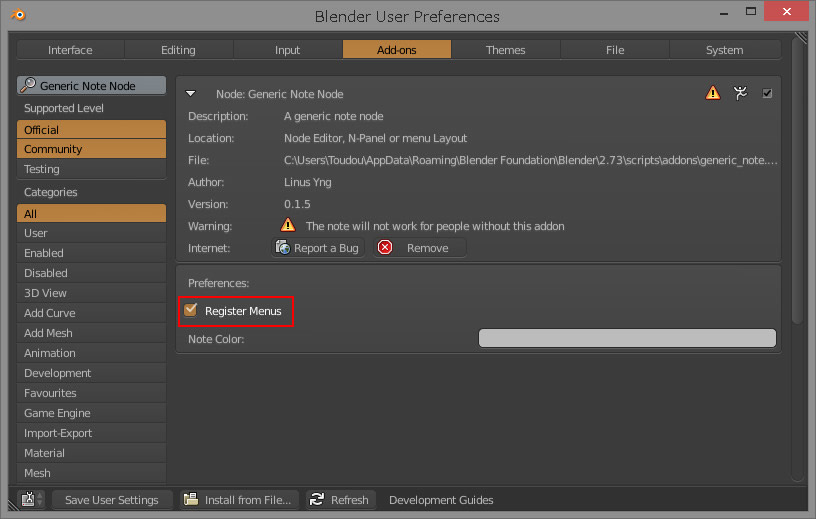
Task: Click Save User Settings
Action: [112, 500]
